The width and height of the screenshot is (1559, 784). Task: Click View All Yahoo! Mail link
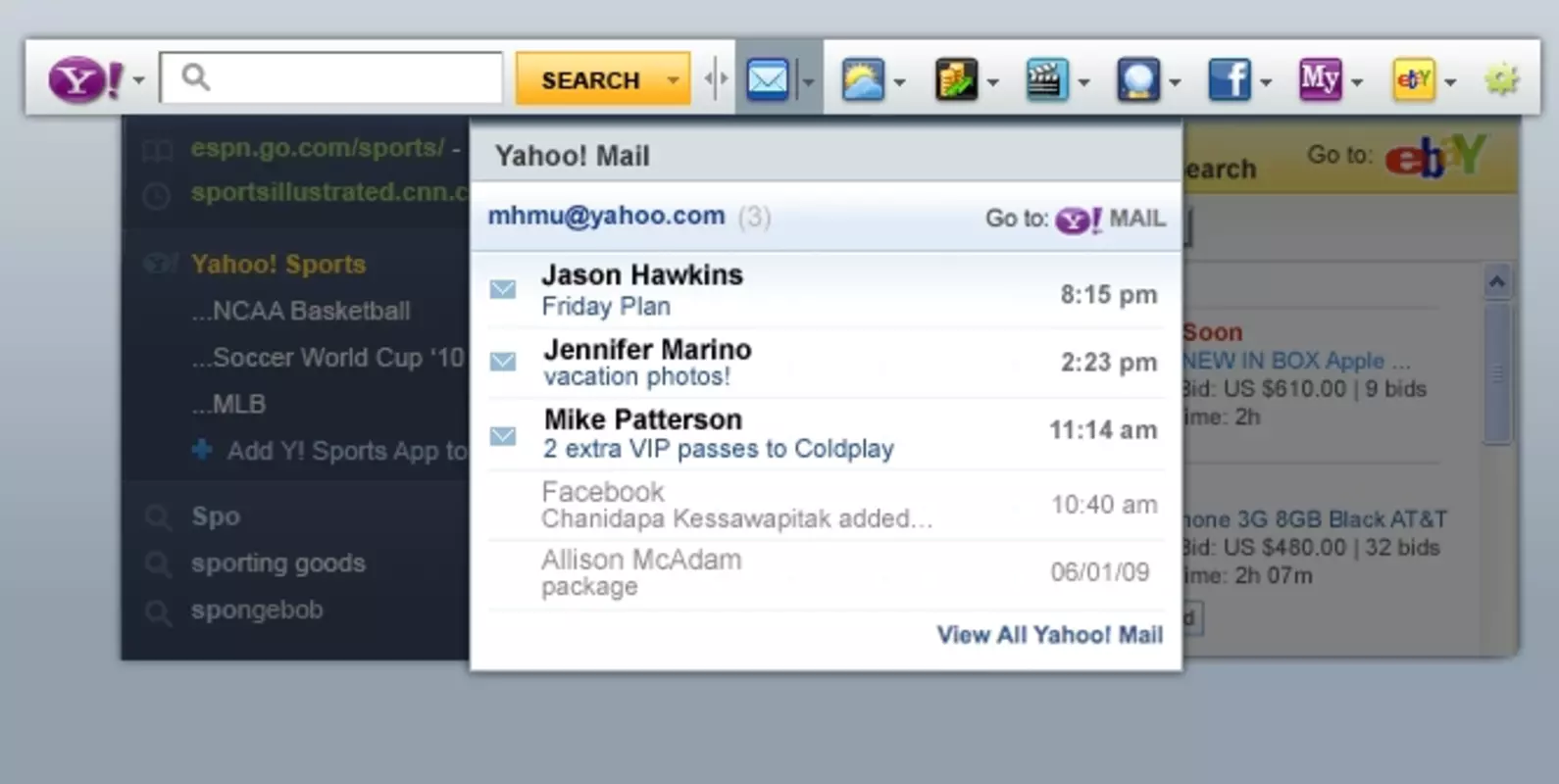click(x=1049, y=635)
